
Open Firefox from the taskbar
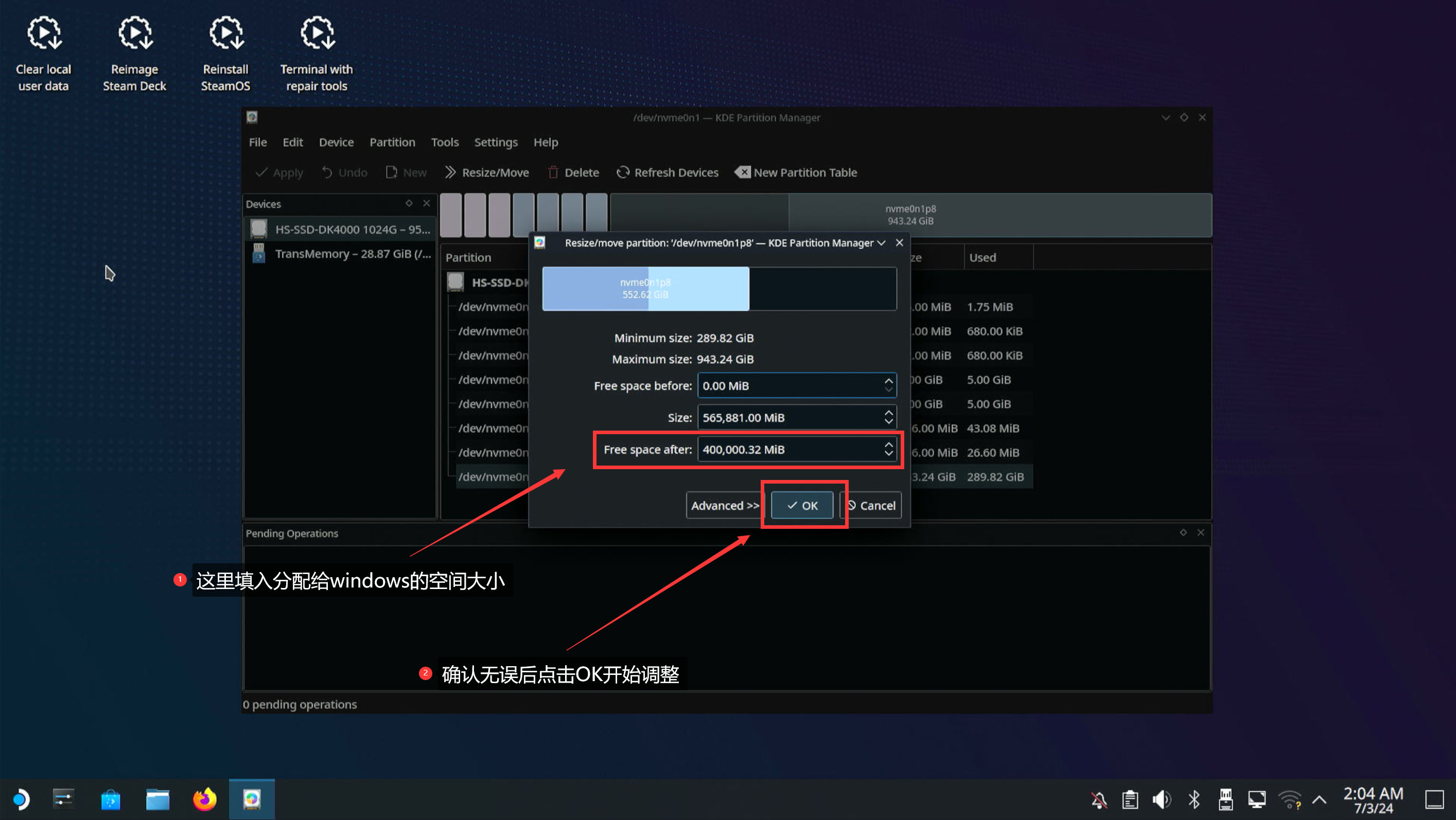pos(205,799)
